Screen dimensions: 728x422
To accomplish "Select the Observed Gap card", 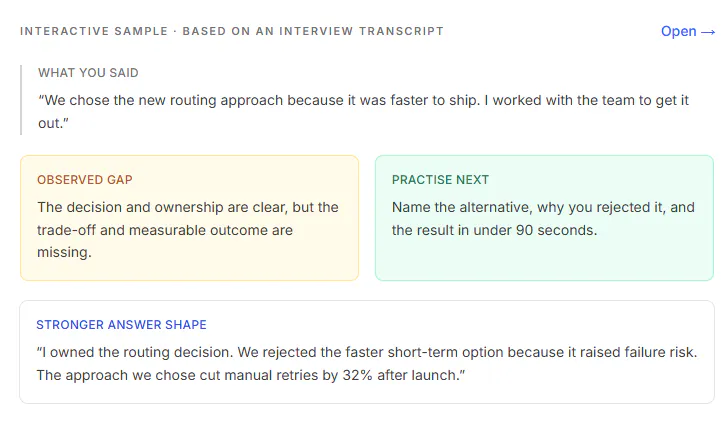I will click(x=189, y=218).
